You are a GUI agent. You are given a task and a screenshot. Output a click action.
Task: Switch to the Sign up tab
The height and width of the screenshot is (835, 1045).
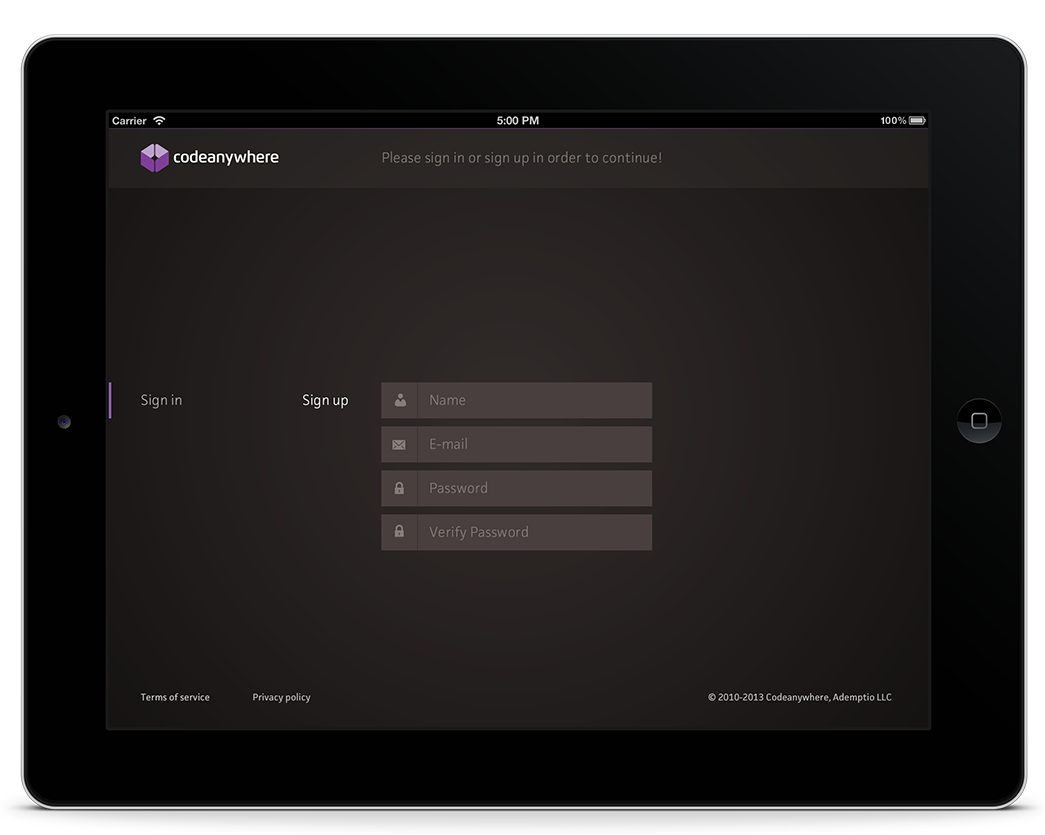(x=325, y=401)
